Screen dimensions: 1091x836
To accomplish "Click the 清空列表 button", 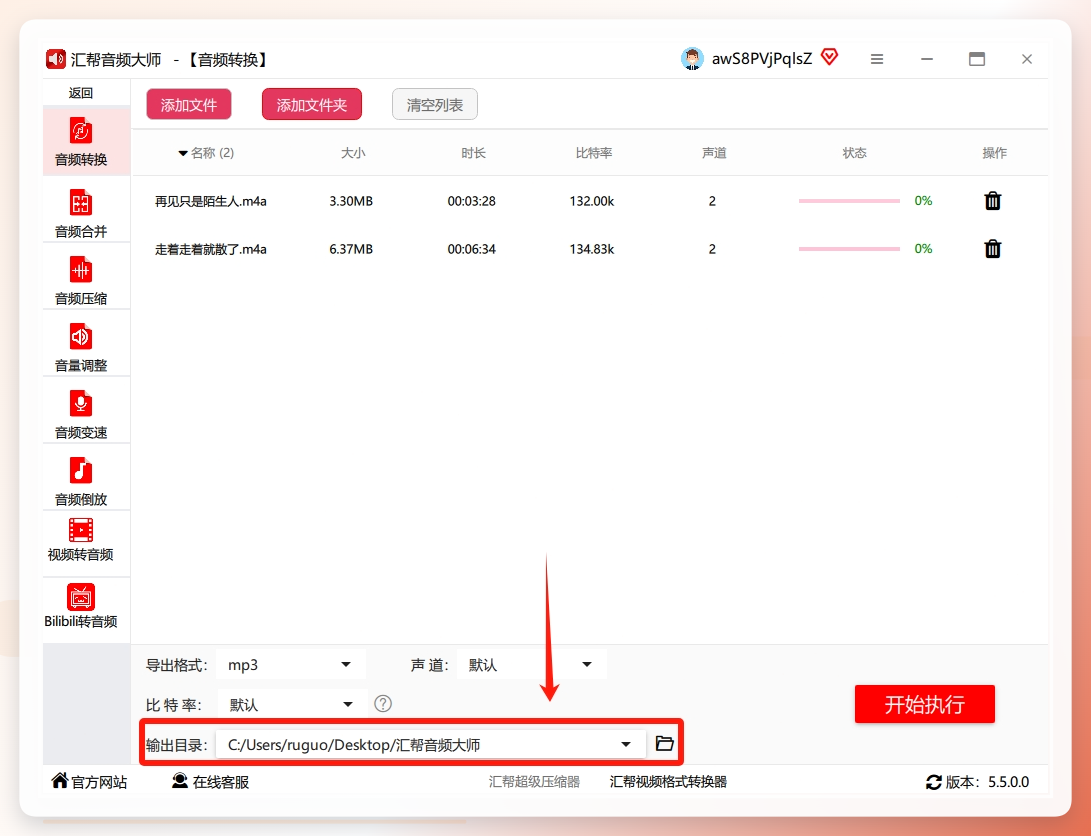I will coord(435,105).
